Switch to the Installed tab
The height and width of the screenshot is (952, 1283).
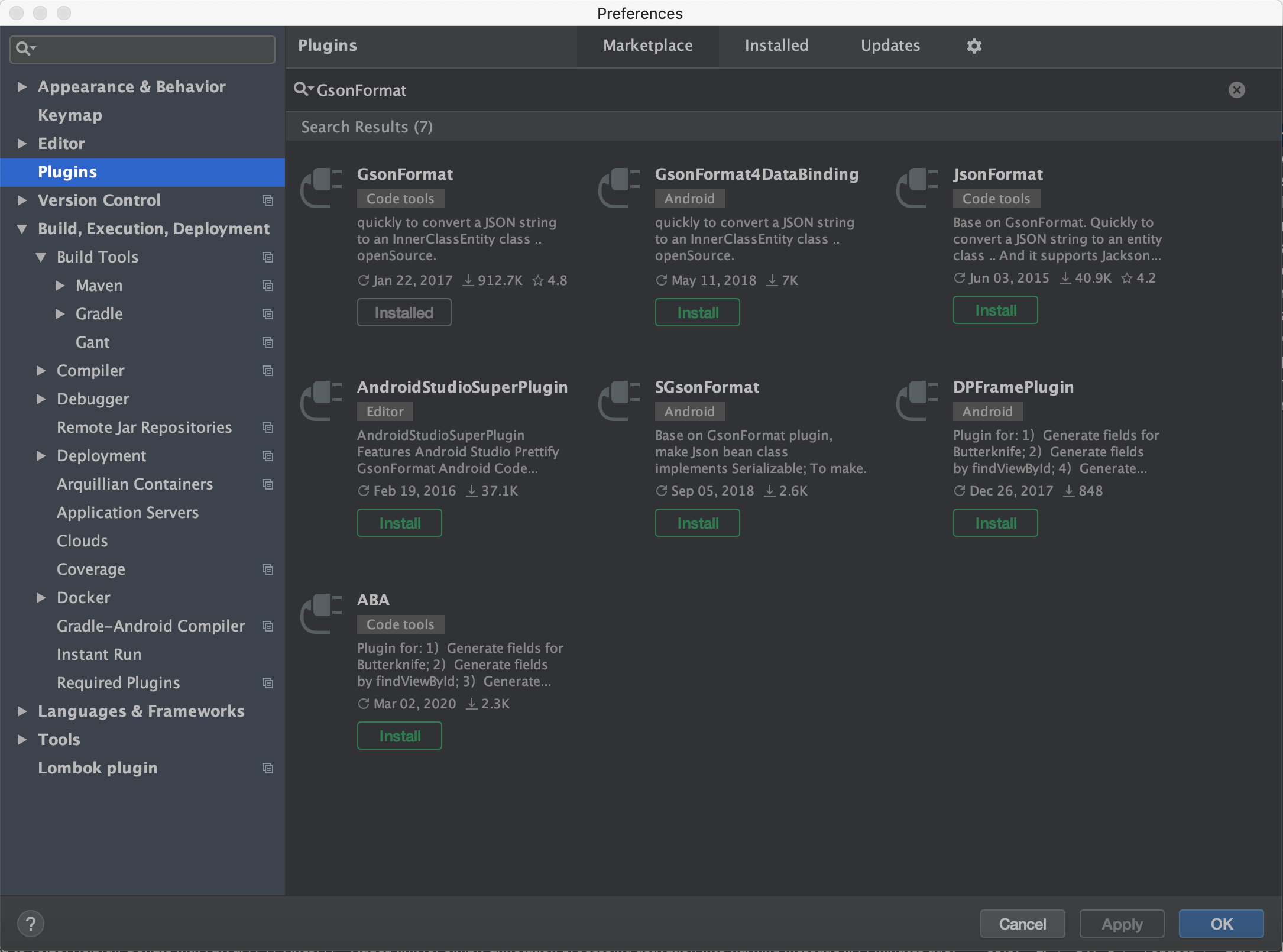pyautogui.click(x=776, y=46)
